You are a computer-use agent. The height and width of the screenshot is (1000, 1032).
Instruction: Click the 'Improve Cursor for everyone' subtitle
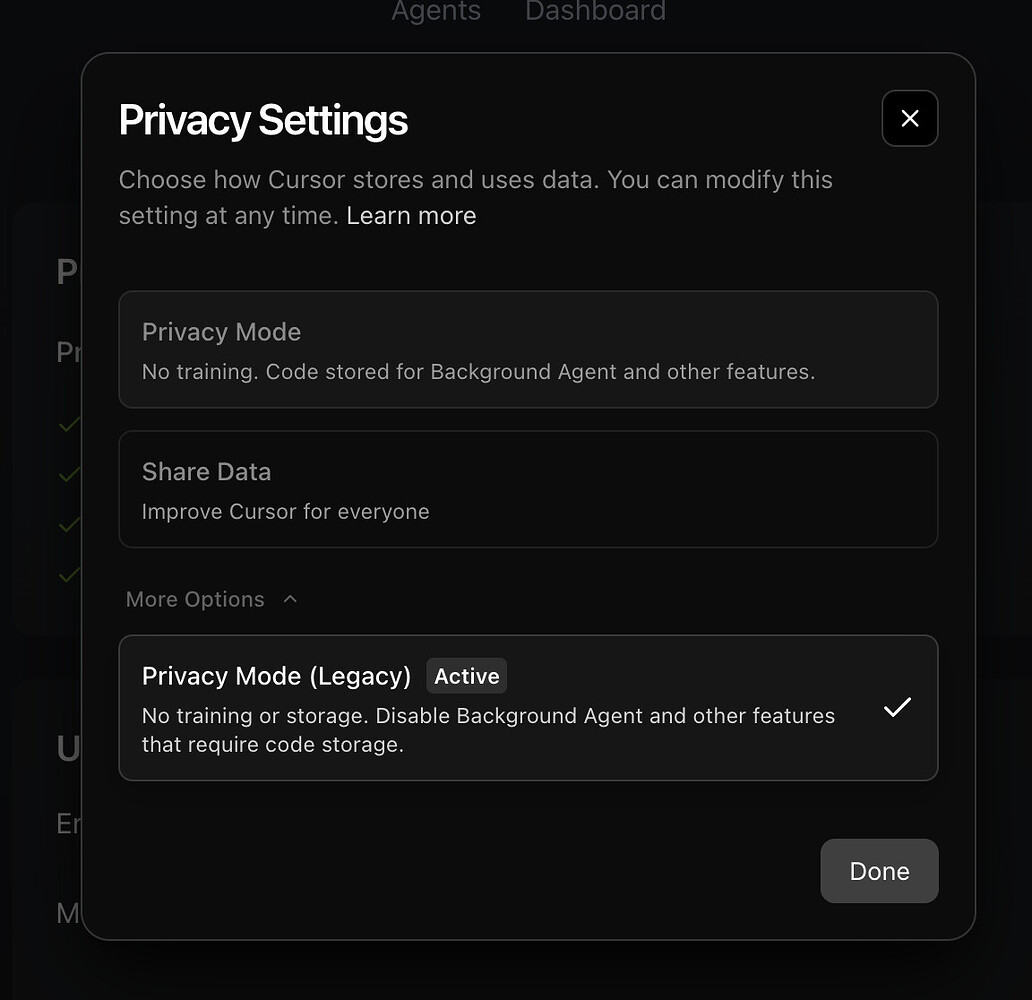coord(285,511)
